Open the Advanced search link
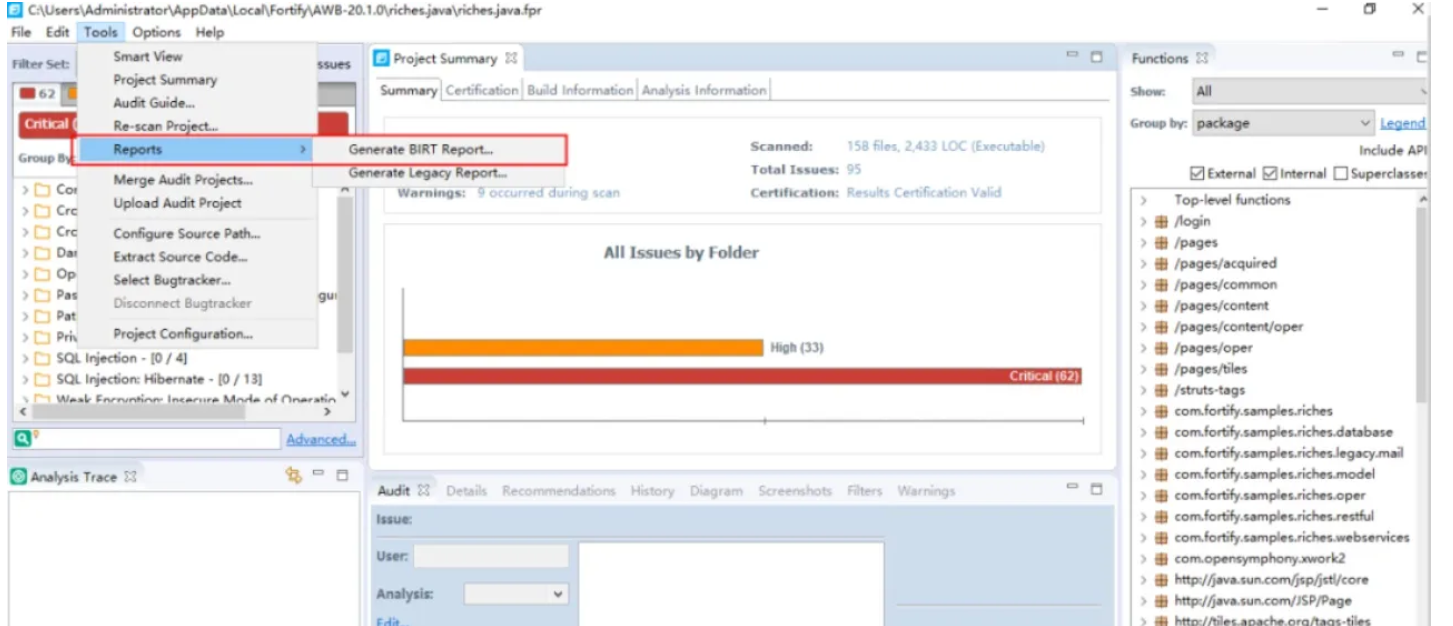The height and width of the screenshot is (626, 1453). pyautogui.click(x=321, y=439)
